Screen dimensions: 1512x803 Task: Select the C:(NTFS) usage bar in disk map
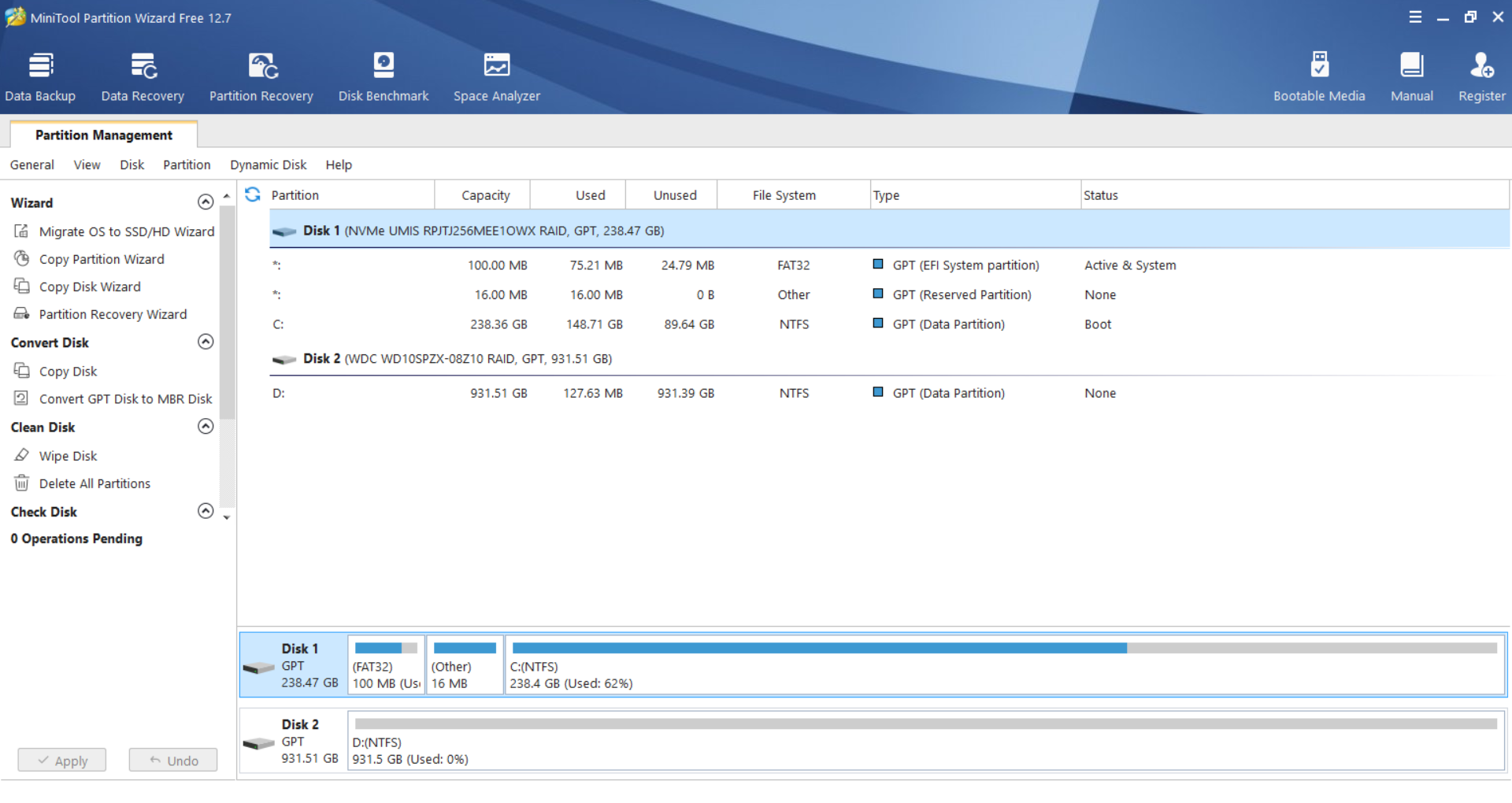point(1005,648)
